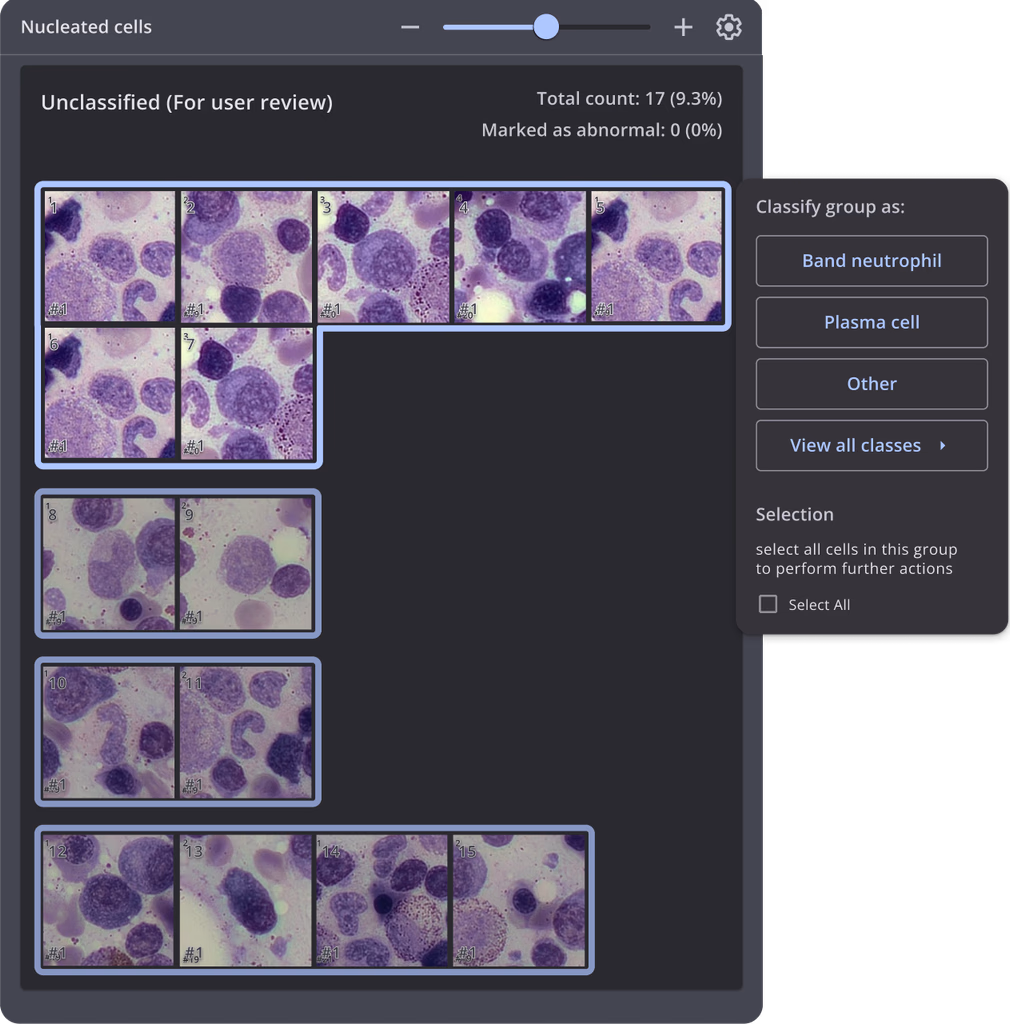Classify group as Plasma cell
Image resolution: width=1010 pixels, height=1024 pixels.
[x=872, y=322]
